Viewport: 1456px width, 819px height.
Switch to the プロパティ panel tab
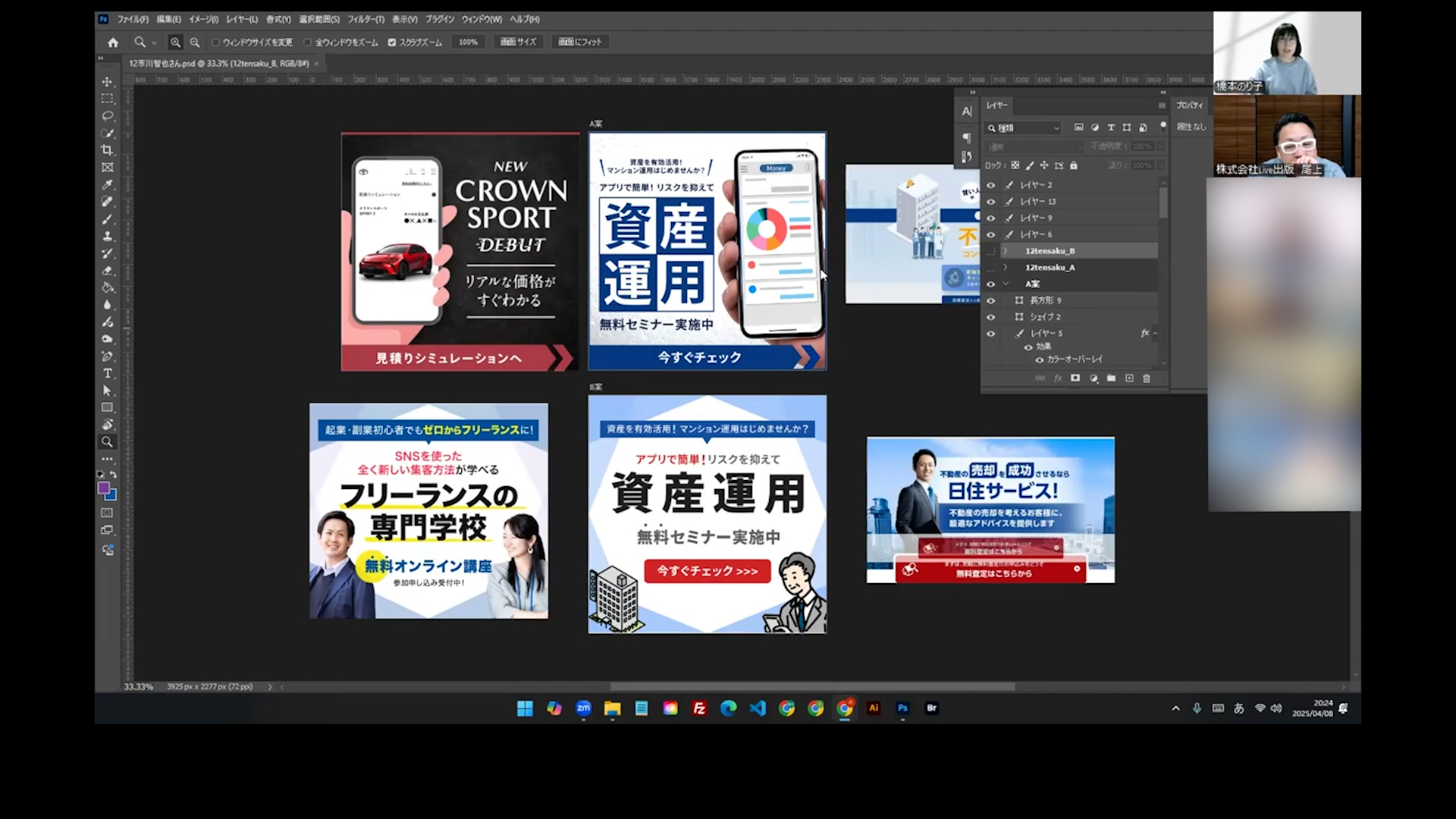1189,105
